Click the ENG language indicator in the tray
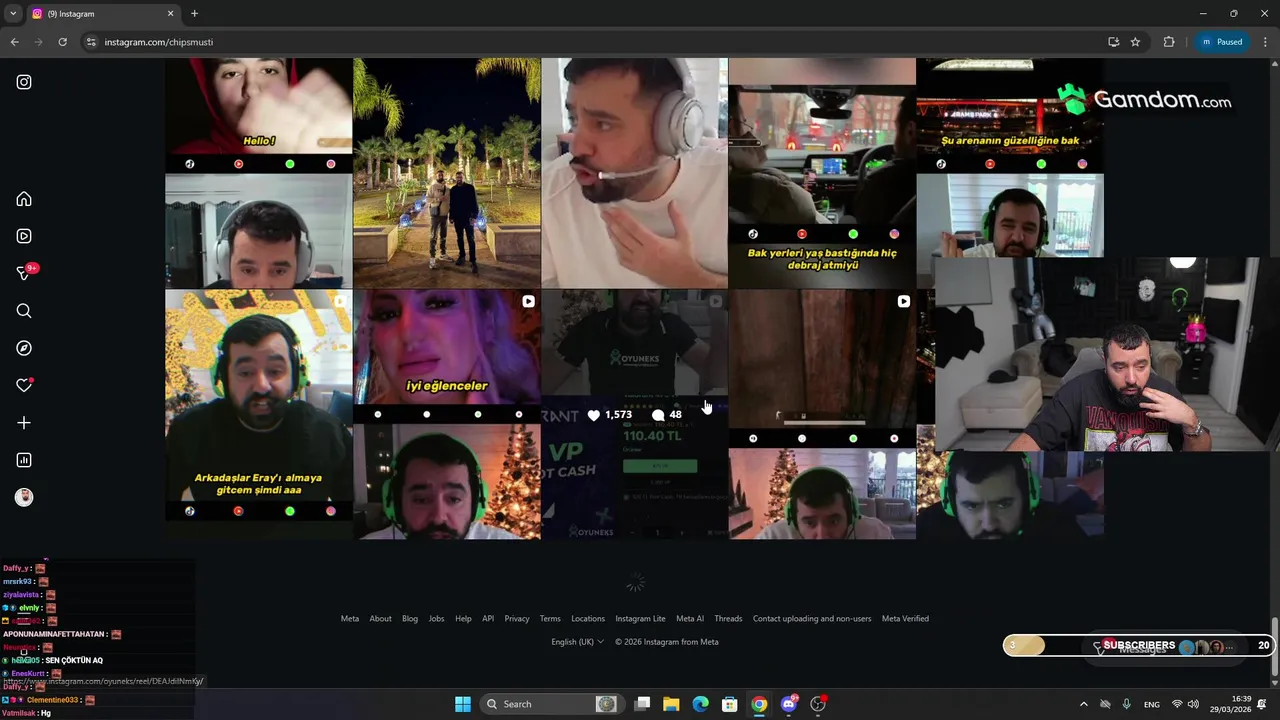Viewport: 1280px width, 720px height. pyautogui.click(x=1152, y=704)
